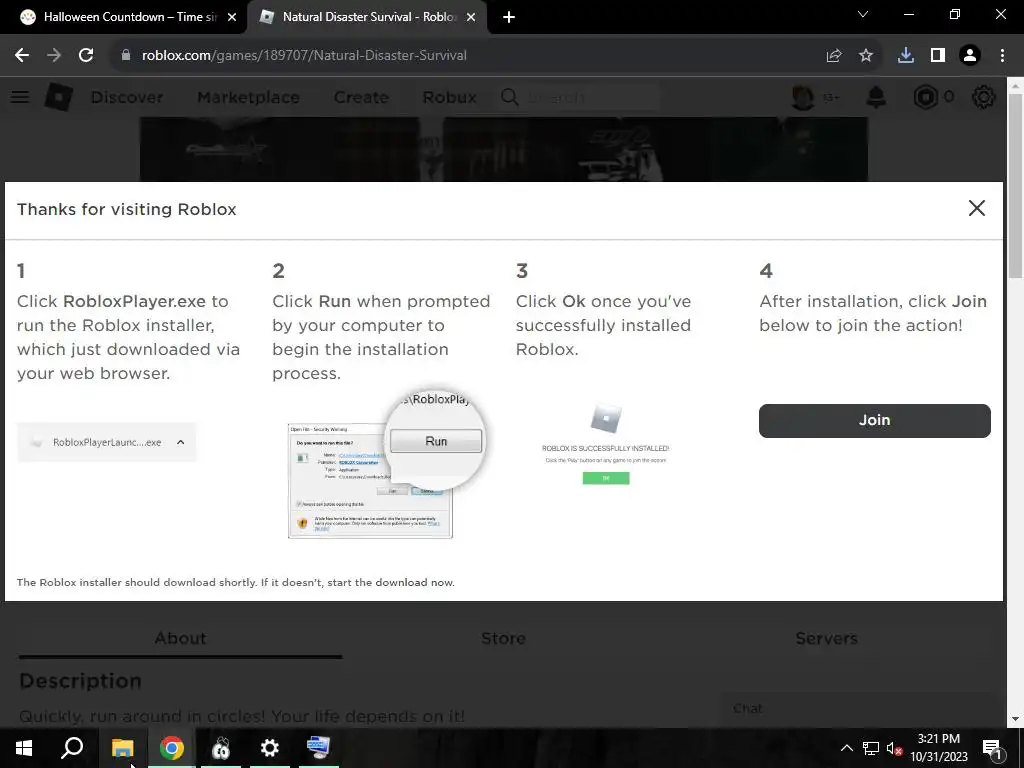
Task: Click the browser forward arrow
Action: (x=54, y=56)
